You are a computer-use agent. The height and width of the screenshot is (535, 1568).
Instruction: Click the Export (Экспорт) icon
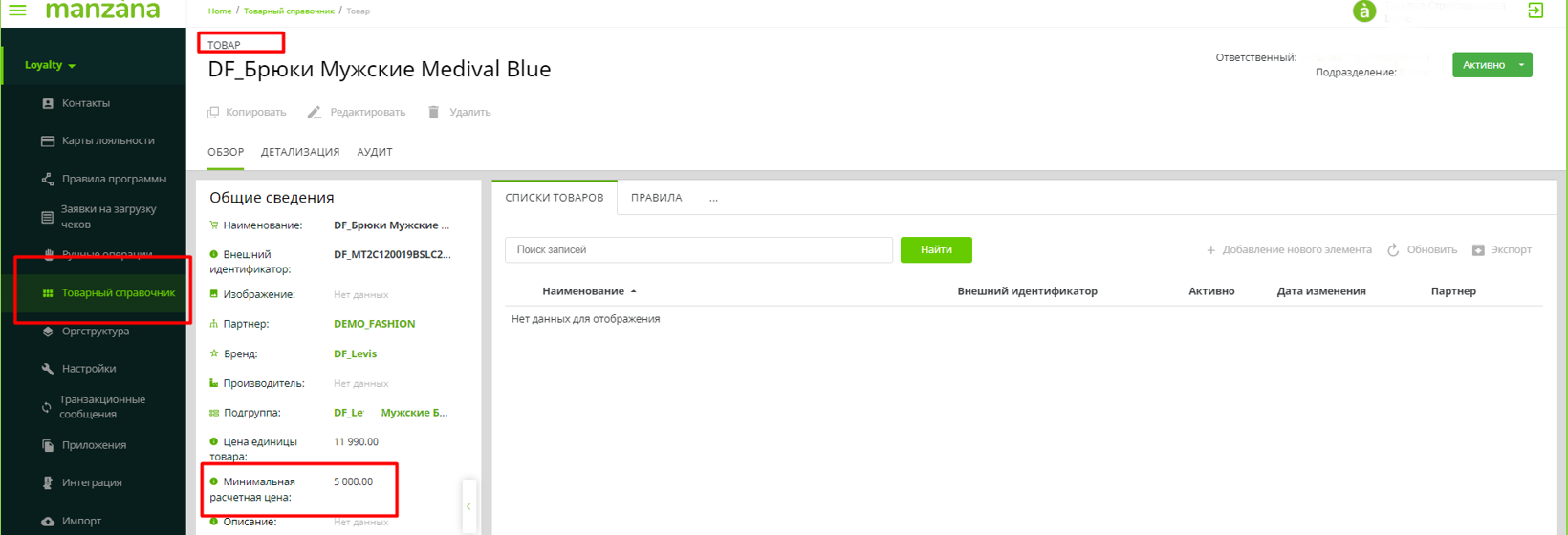click(x=1478, y=250)
